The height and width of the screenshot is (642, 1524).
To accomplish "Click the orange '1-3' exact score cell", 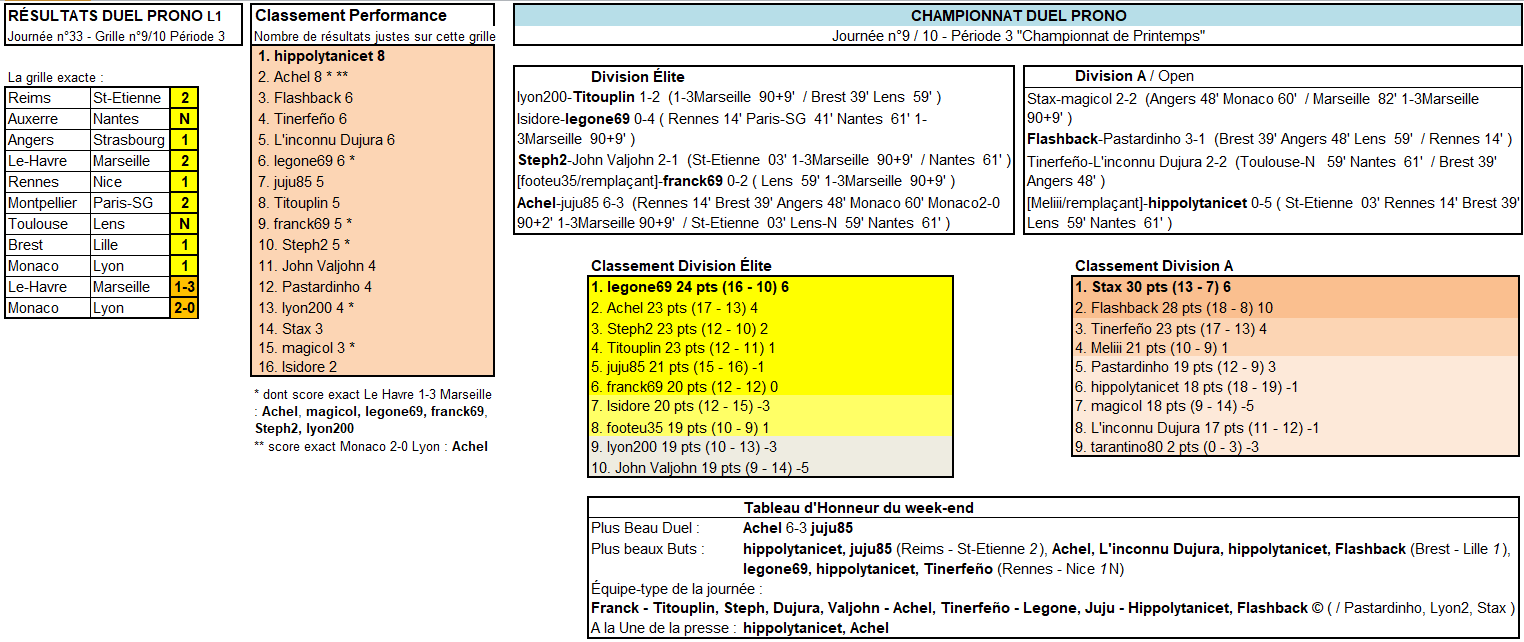I will (184, 287).
